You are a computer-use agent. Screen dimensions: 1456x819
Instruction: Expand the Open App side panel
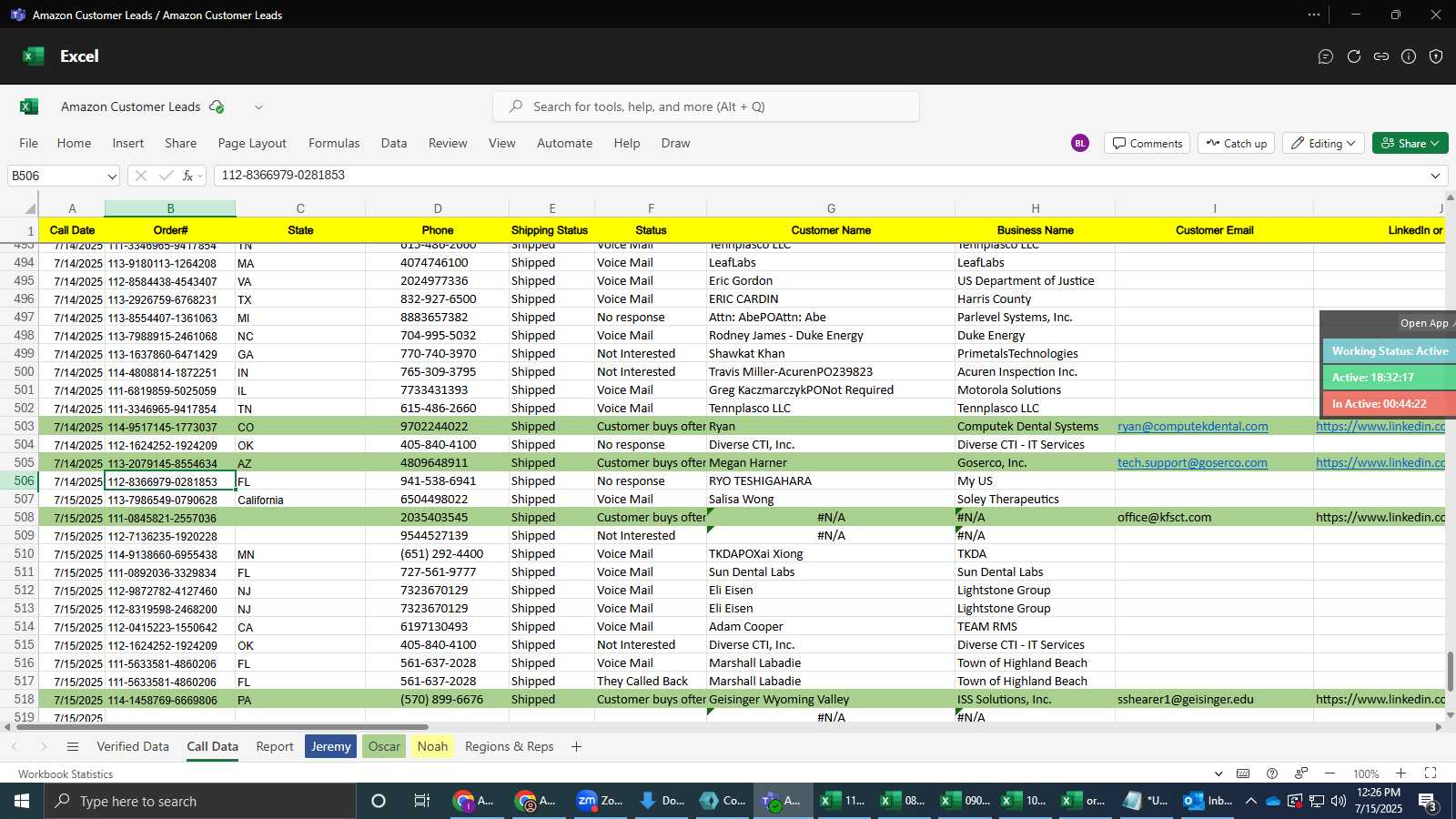click(x=1427, y=323)
